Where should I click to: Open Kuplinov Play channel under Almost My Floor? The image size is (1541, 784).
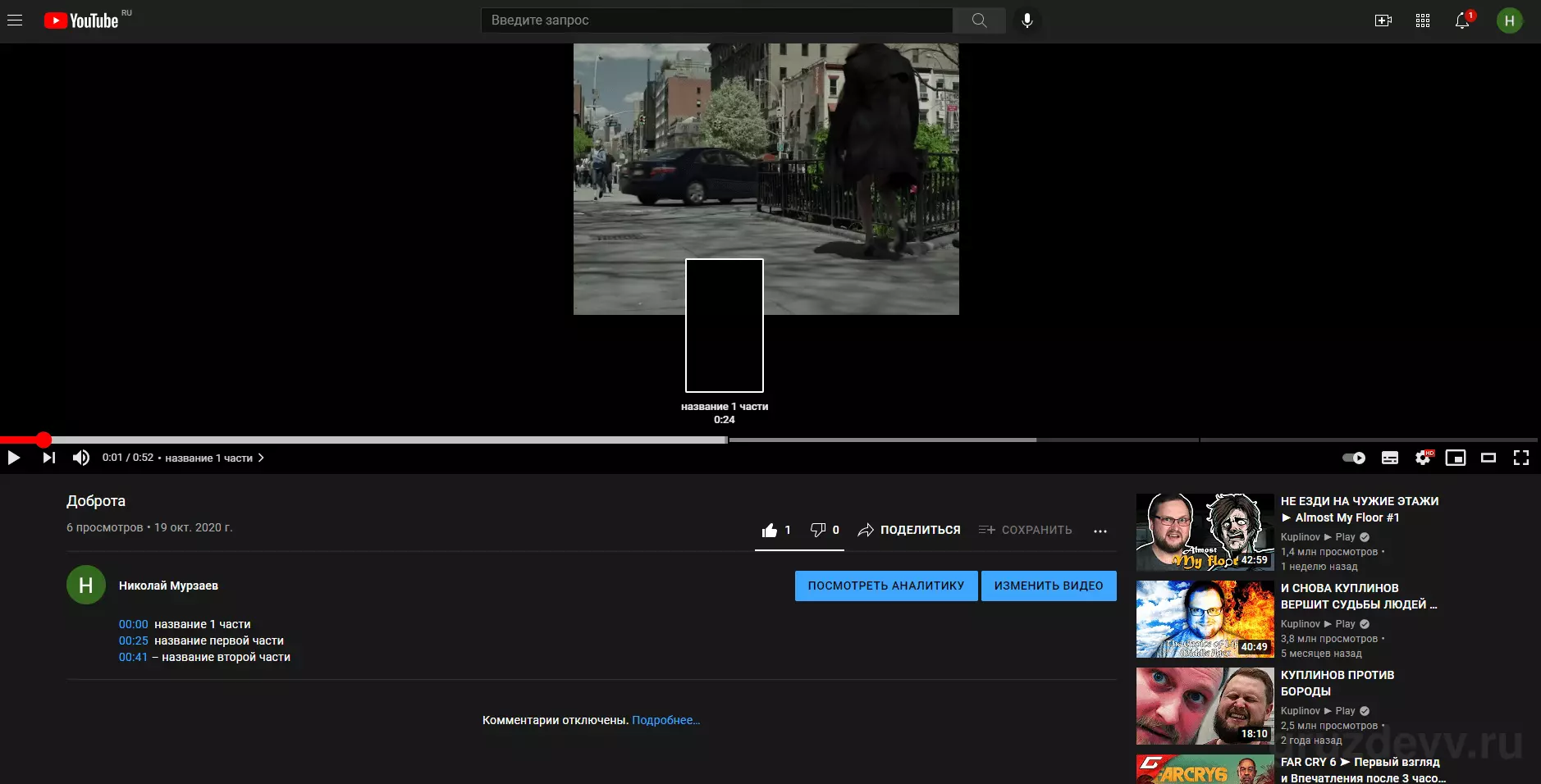coord(1318,537)
